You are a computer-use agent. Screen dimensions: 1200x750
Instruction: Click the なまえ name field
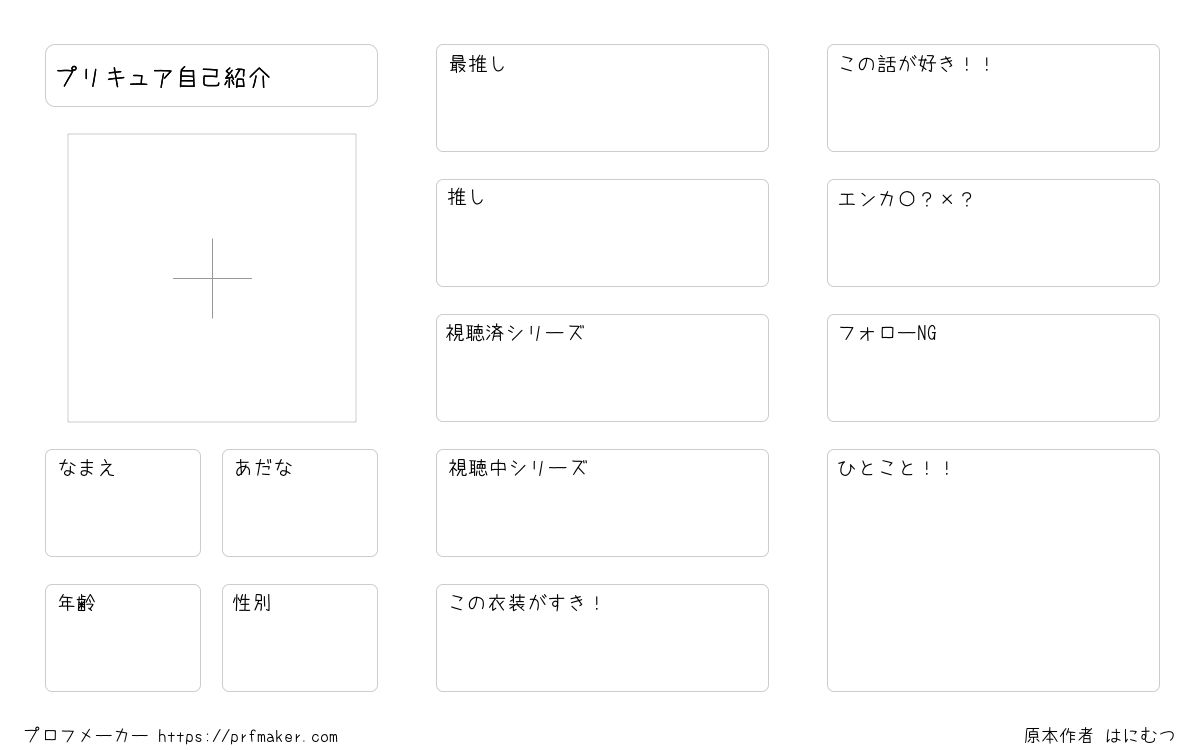(x=123, y=503)
